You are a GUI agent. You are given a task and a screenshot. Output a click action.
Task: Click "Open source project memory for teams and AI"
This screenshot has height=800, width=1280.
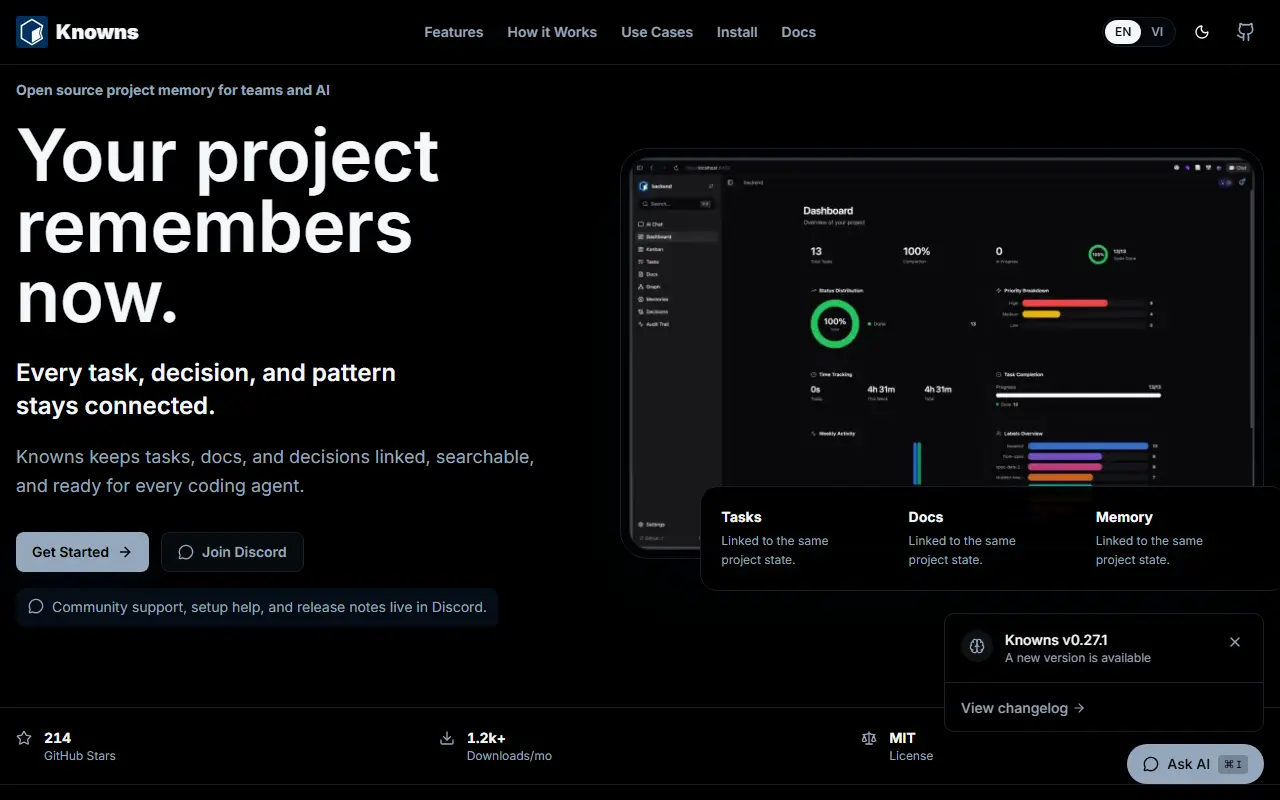[173, 90]
